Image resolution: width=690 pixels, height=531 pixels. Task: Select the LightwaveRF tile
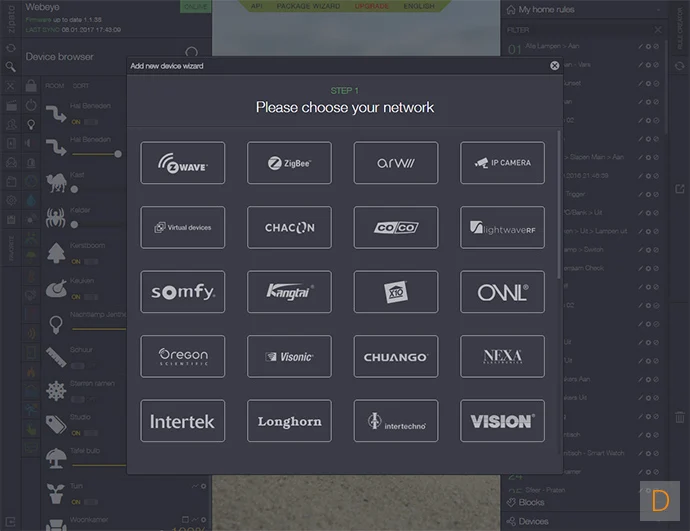502,227
